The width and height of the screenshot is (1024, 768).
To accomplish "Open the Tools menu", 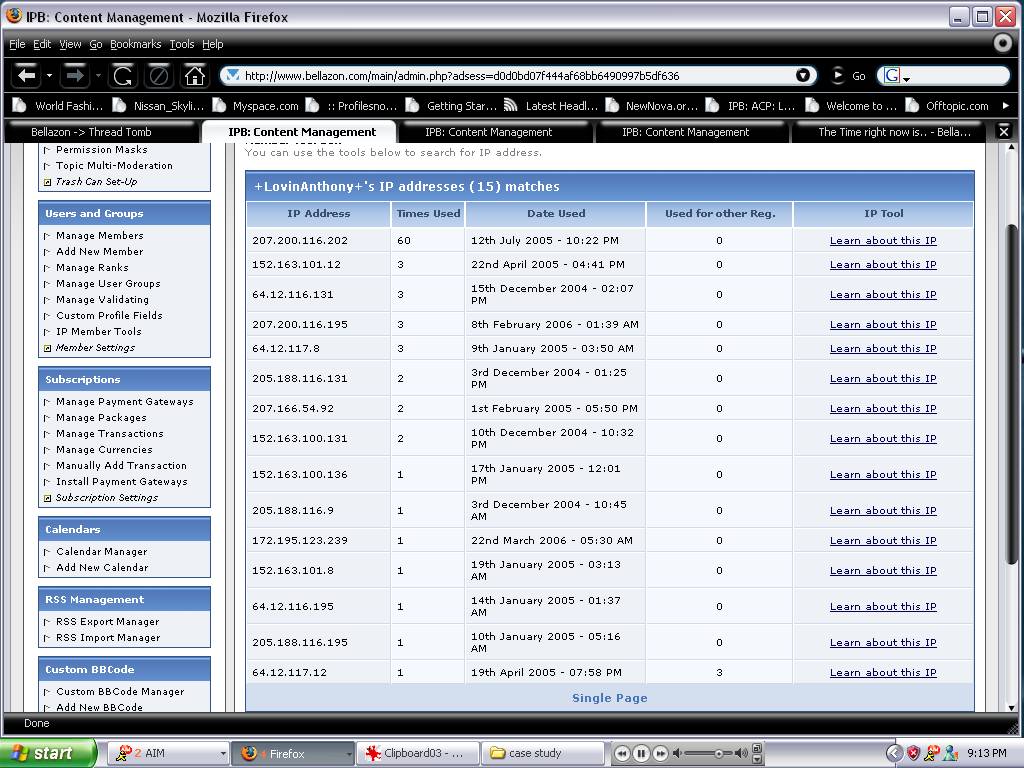I will point(181,44).
